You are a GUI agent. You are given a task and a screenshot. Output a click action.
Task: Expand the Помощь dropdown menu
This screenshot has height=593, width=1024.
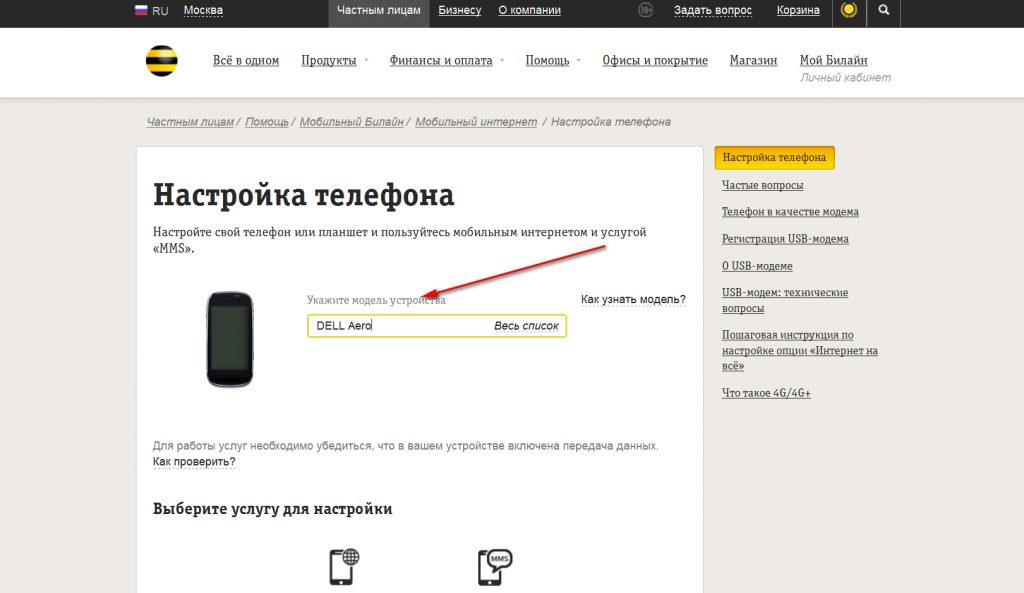552,60
